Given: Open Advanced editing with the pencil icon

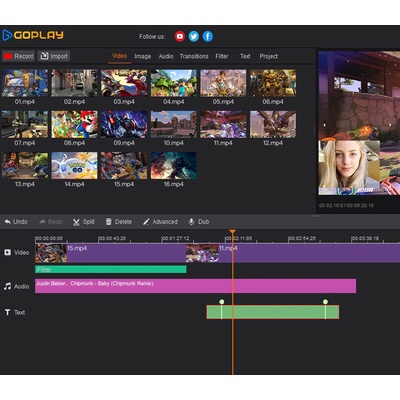Looking at the screenshot, I should [x=160, y=222].
